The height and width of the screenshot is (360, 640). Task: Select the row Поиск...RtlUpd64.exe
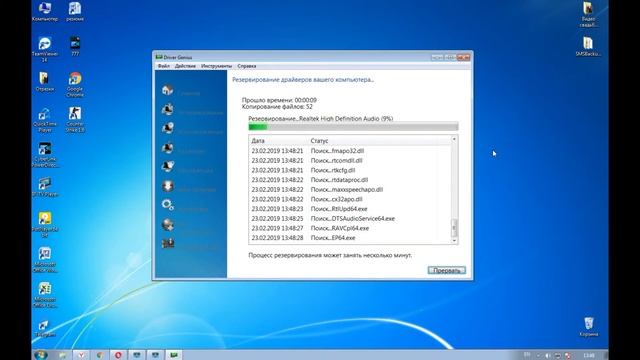point(350,209)
